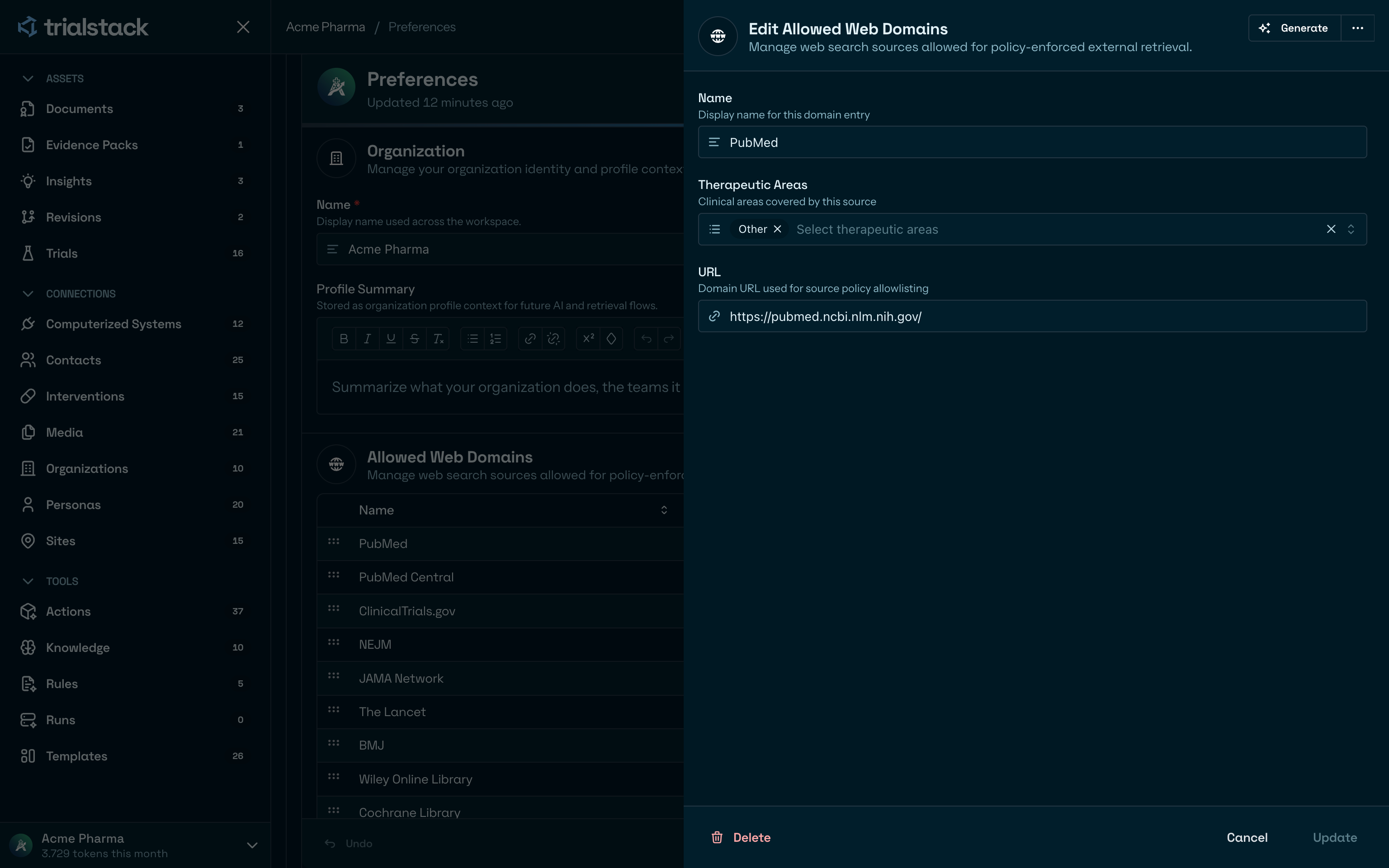Open PubMed Central row
Screen dimensions: 1389x868
click(500, 577)
